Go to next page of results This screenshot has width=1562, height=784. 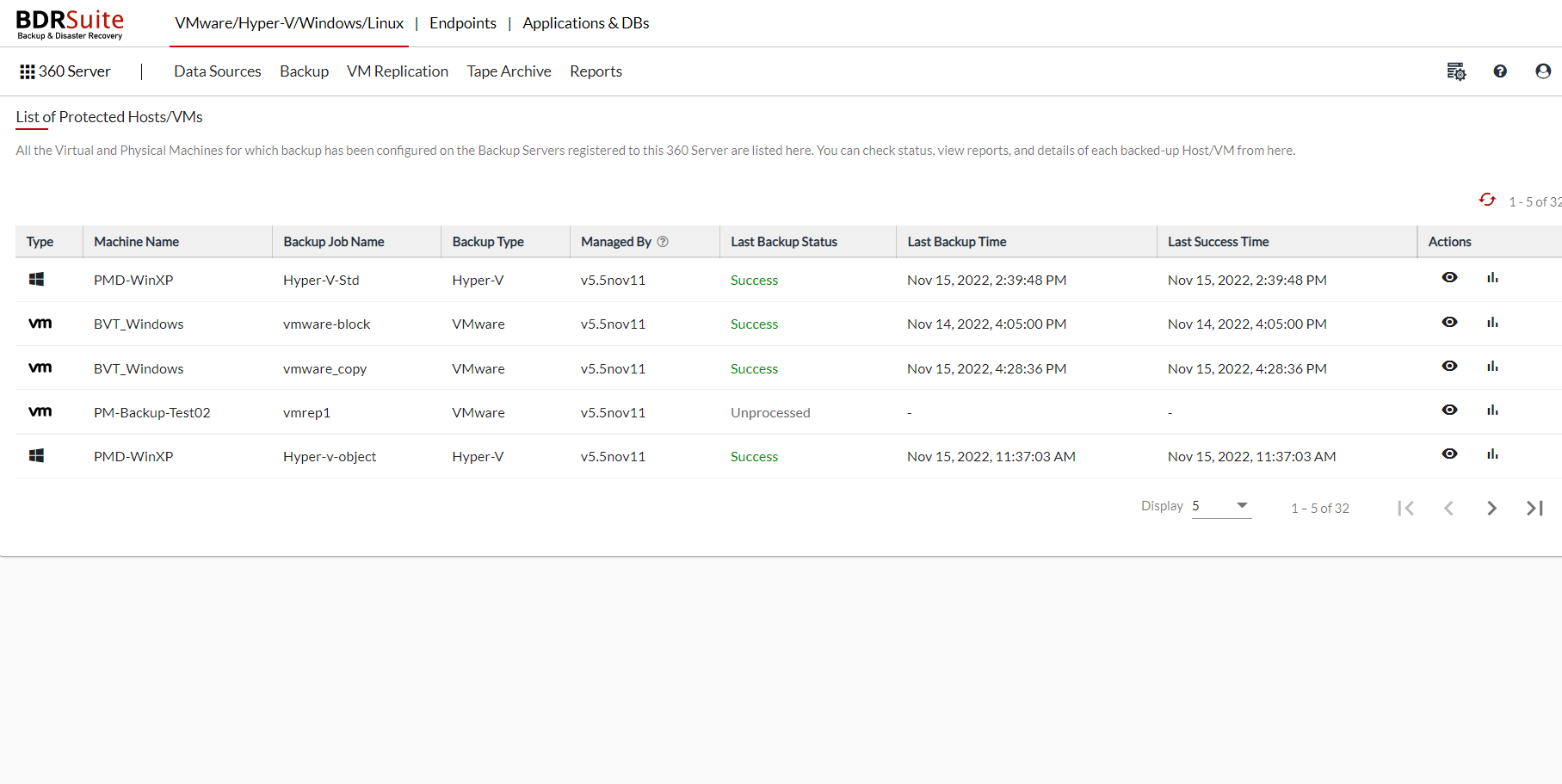coord(1491,508)
